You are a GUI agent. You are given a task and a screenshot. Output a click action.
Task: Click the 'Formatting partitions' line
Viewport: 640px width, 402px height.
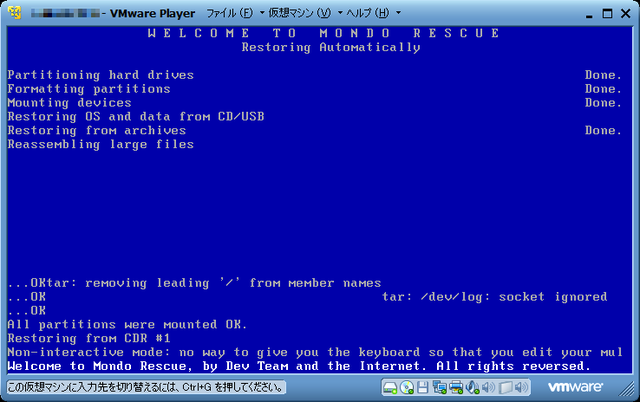coord(89,89)
